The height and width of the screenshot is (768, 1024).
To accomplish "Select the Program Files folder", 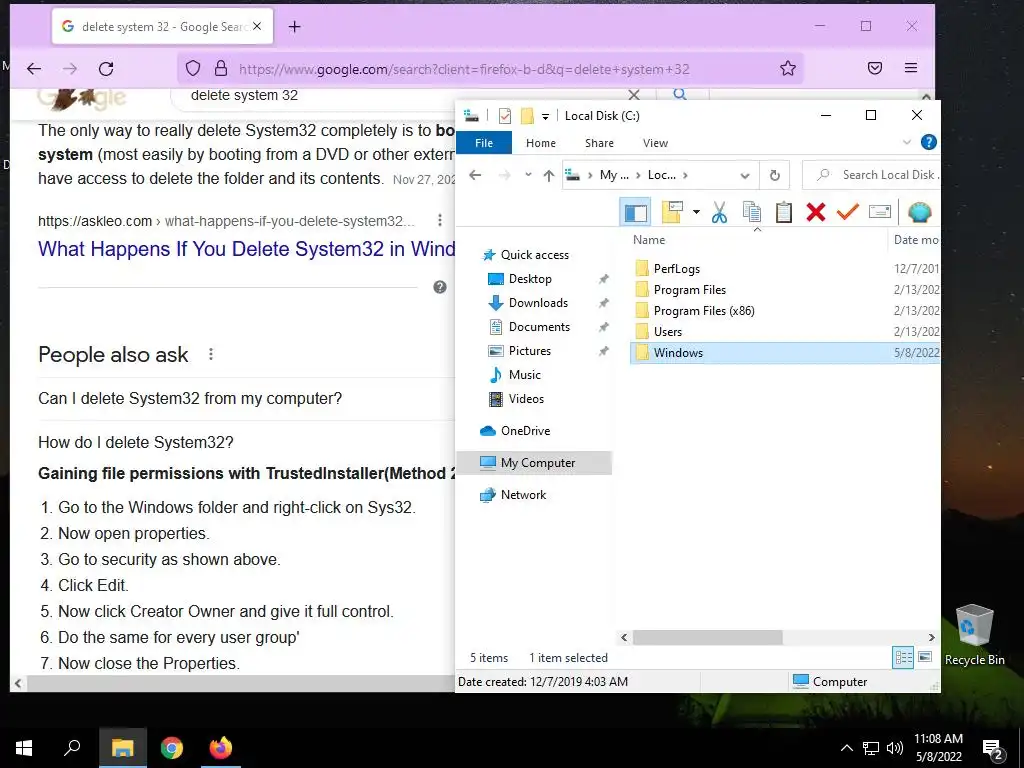I will pos(690,290).
